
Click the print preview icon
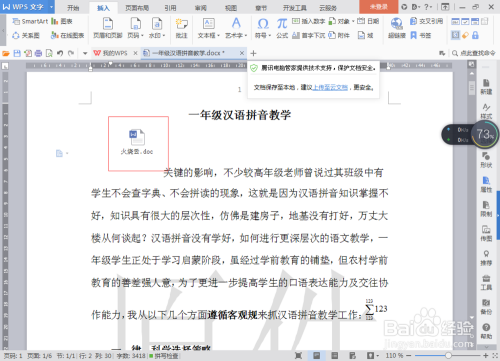pos(49,53)
